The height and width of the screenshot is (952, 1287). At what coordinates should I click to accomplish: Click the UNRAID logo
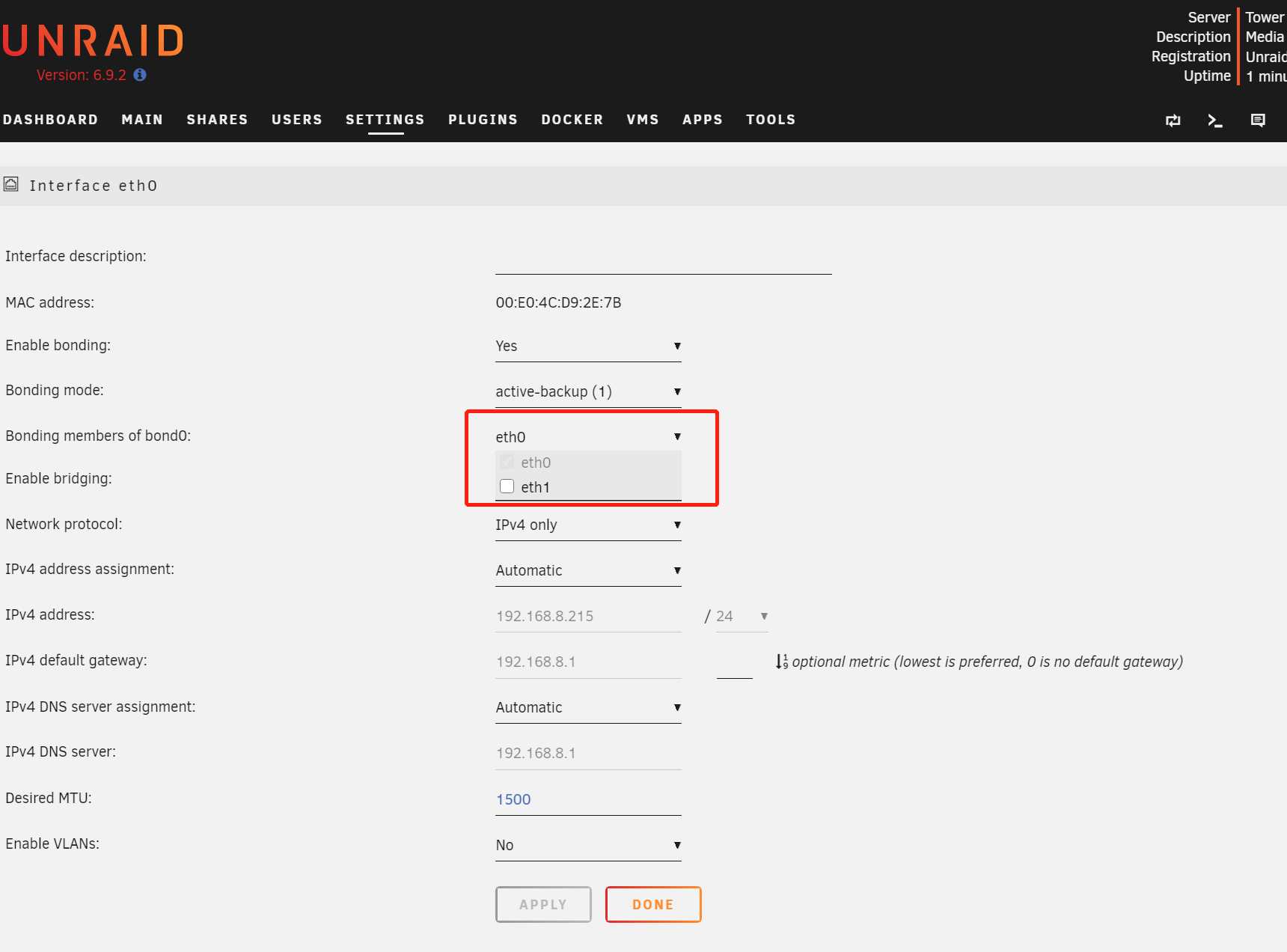tap(92, 41)
